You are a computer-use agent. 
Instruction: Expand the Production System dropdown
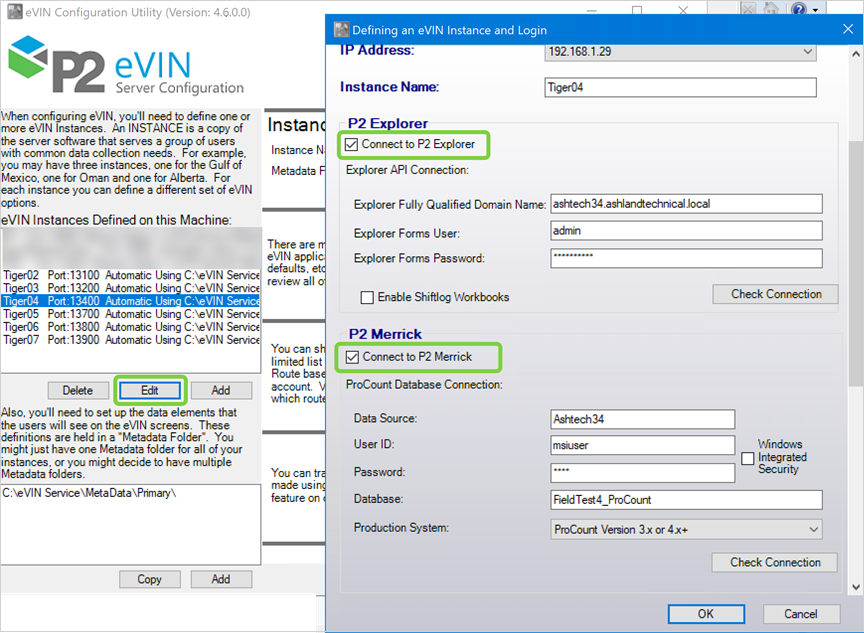(x=813, y=528)
